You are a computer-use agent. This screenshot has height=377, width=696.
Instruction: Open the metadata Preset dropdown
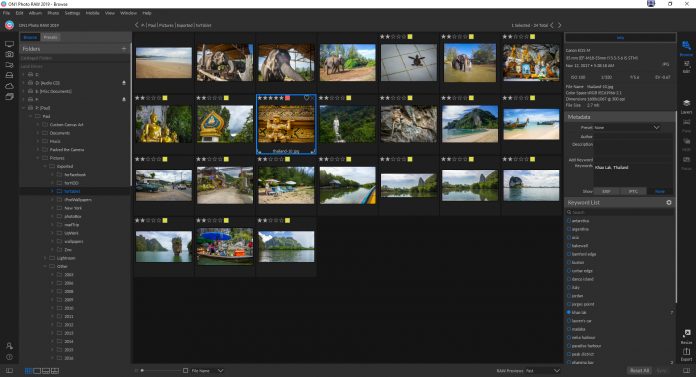coord(628,127)
